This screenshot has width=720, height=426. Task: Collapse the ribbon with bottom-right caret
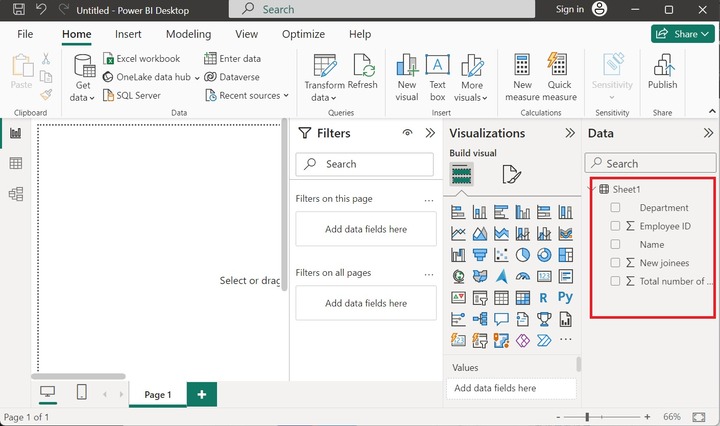tap(712, 111)
